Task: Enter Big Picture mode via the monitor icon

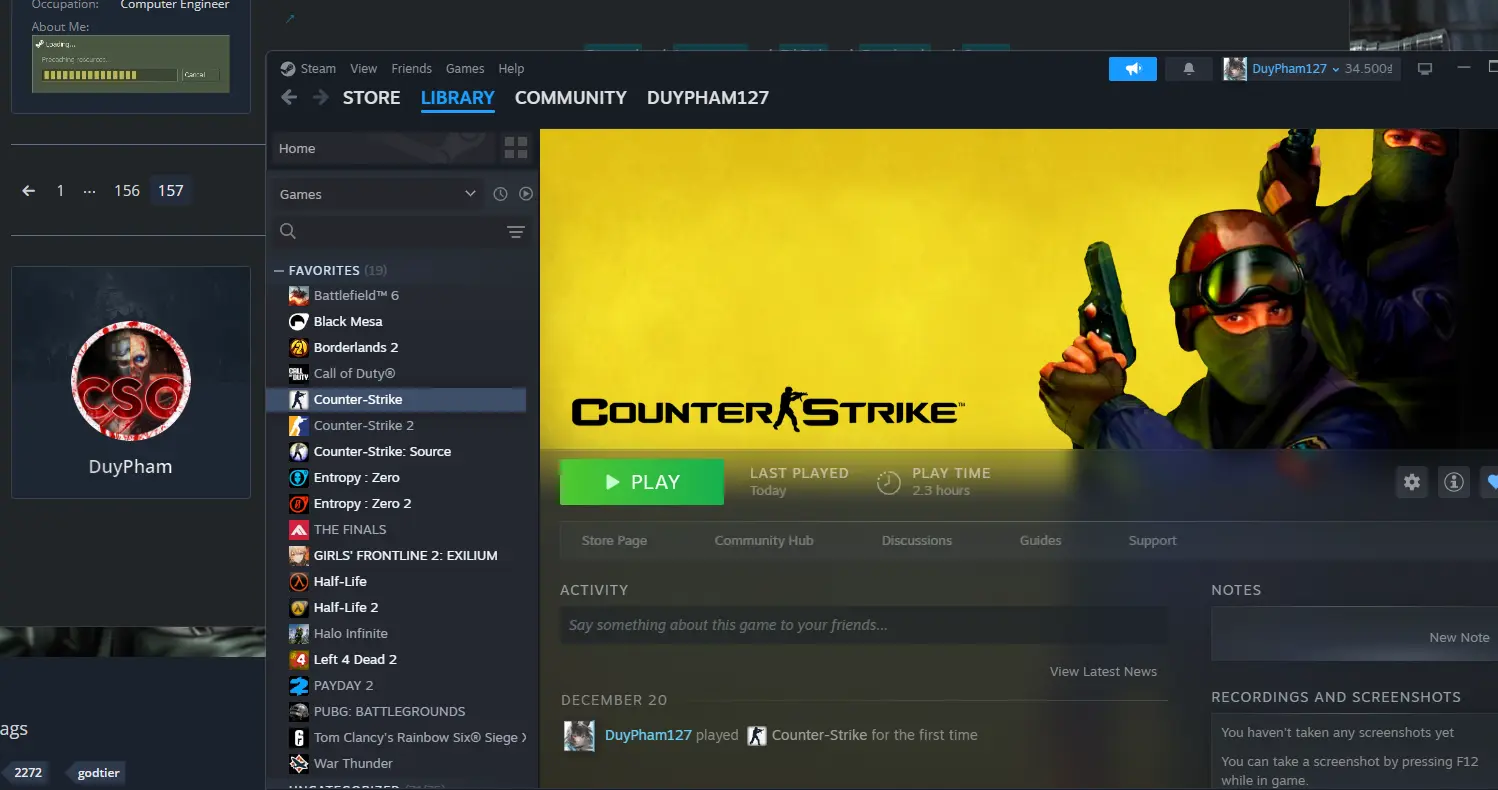Action: pyautogui.click(x=1425, y=69)
